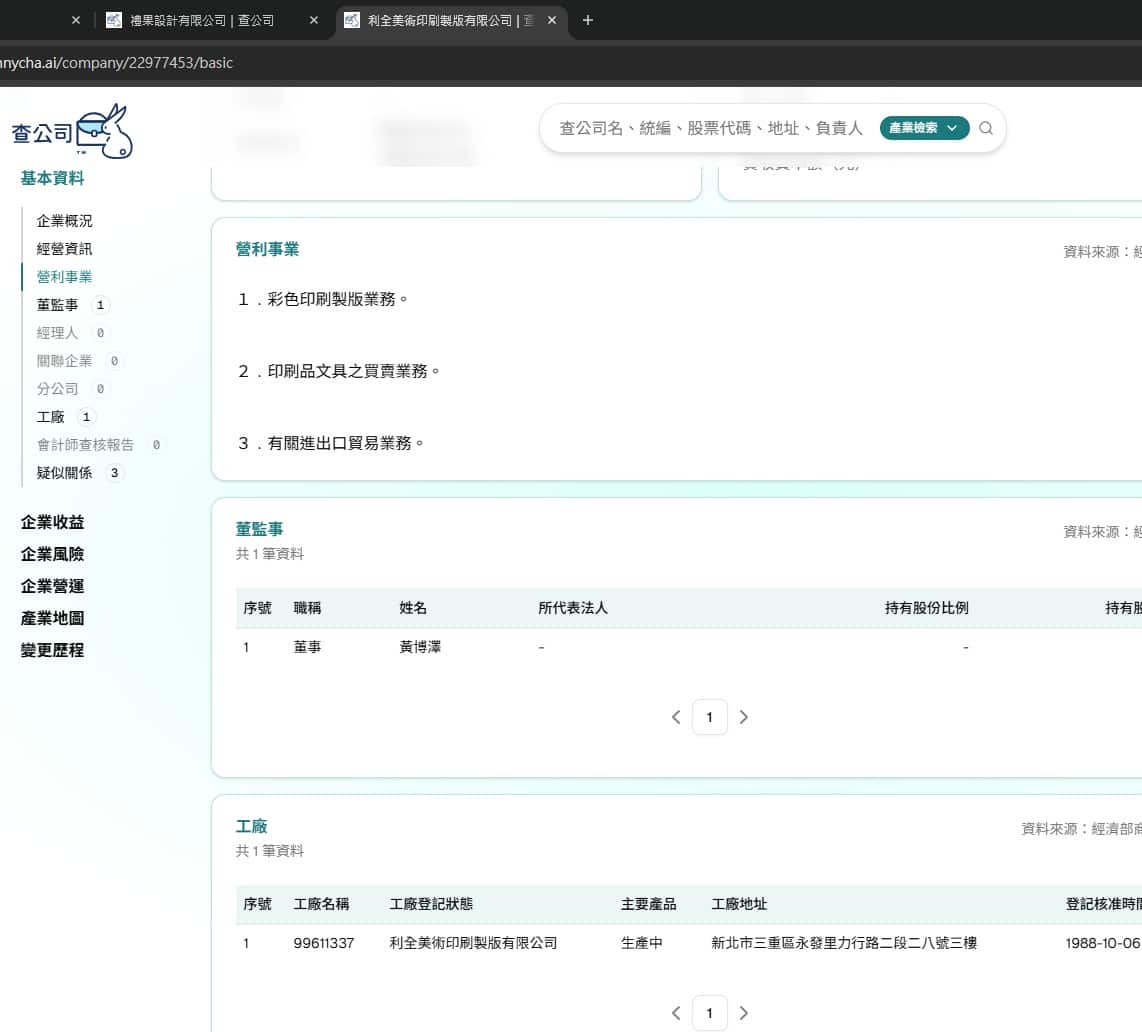Click the 生產中 status cell
Screen dimensions: 1142x1032
642,943
